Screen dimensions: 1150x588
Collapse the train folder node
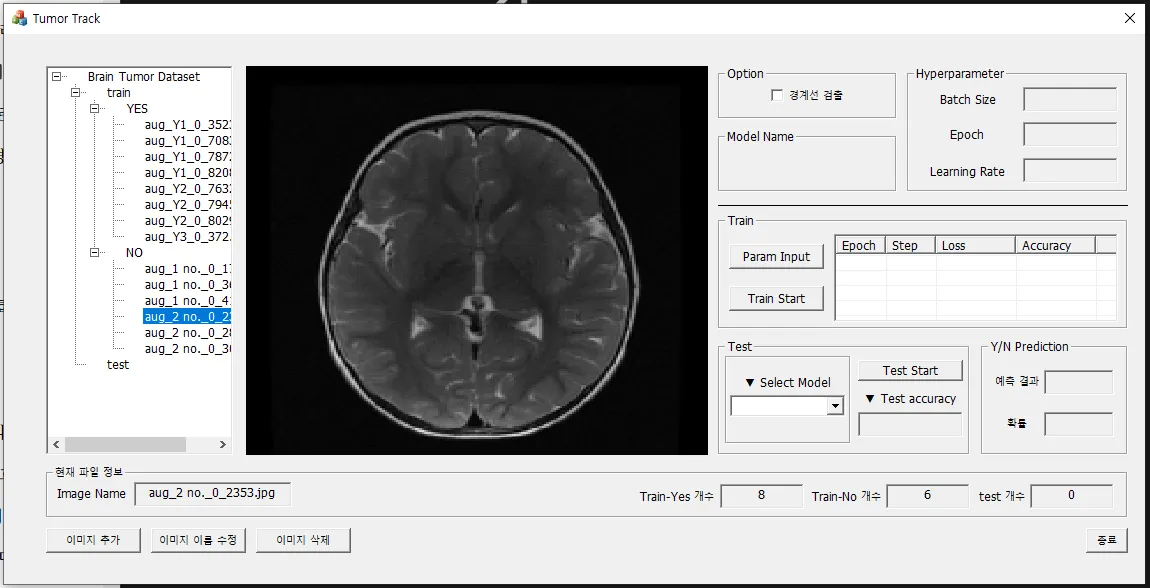76,92
